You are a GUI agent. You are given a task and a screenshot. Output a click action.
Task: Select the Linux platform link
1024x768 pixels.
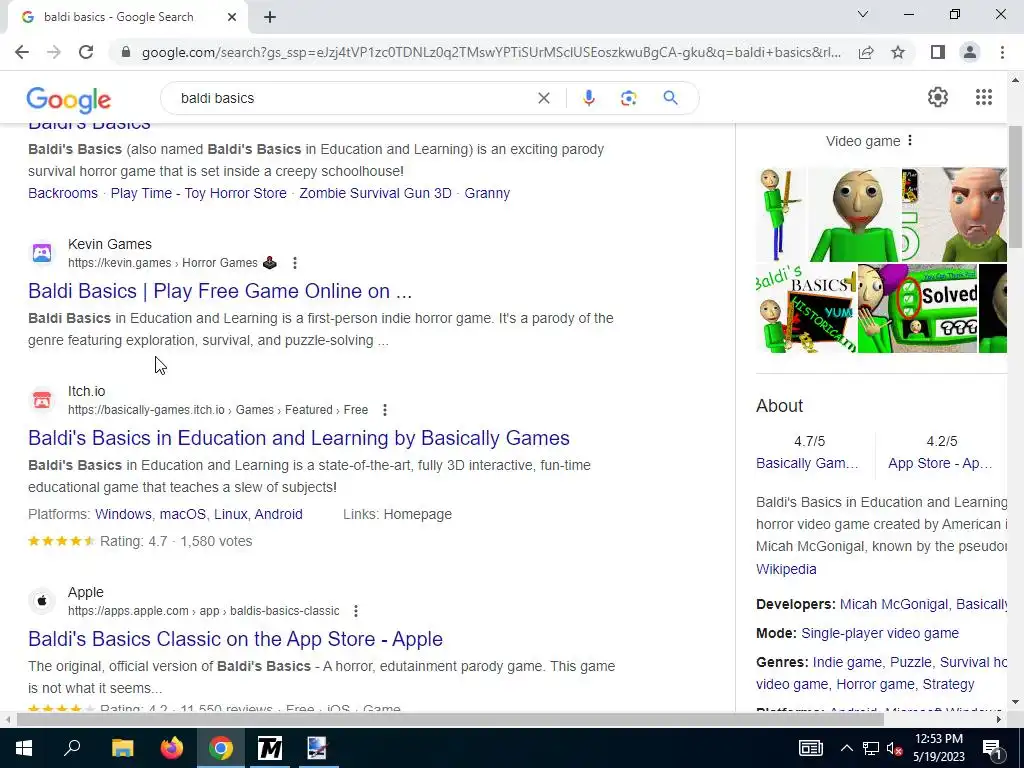(x=231, y=514)
